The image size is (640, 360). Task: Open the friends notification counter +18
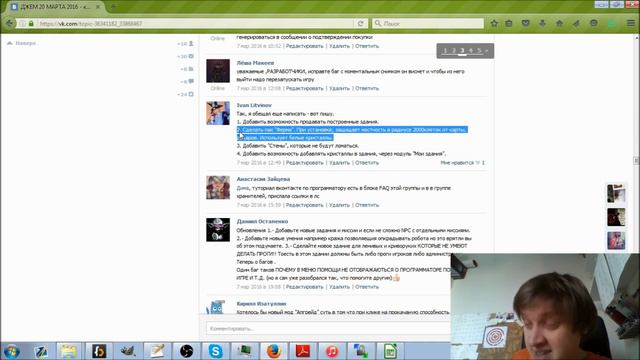coord(186,43)
